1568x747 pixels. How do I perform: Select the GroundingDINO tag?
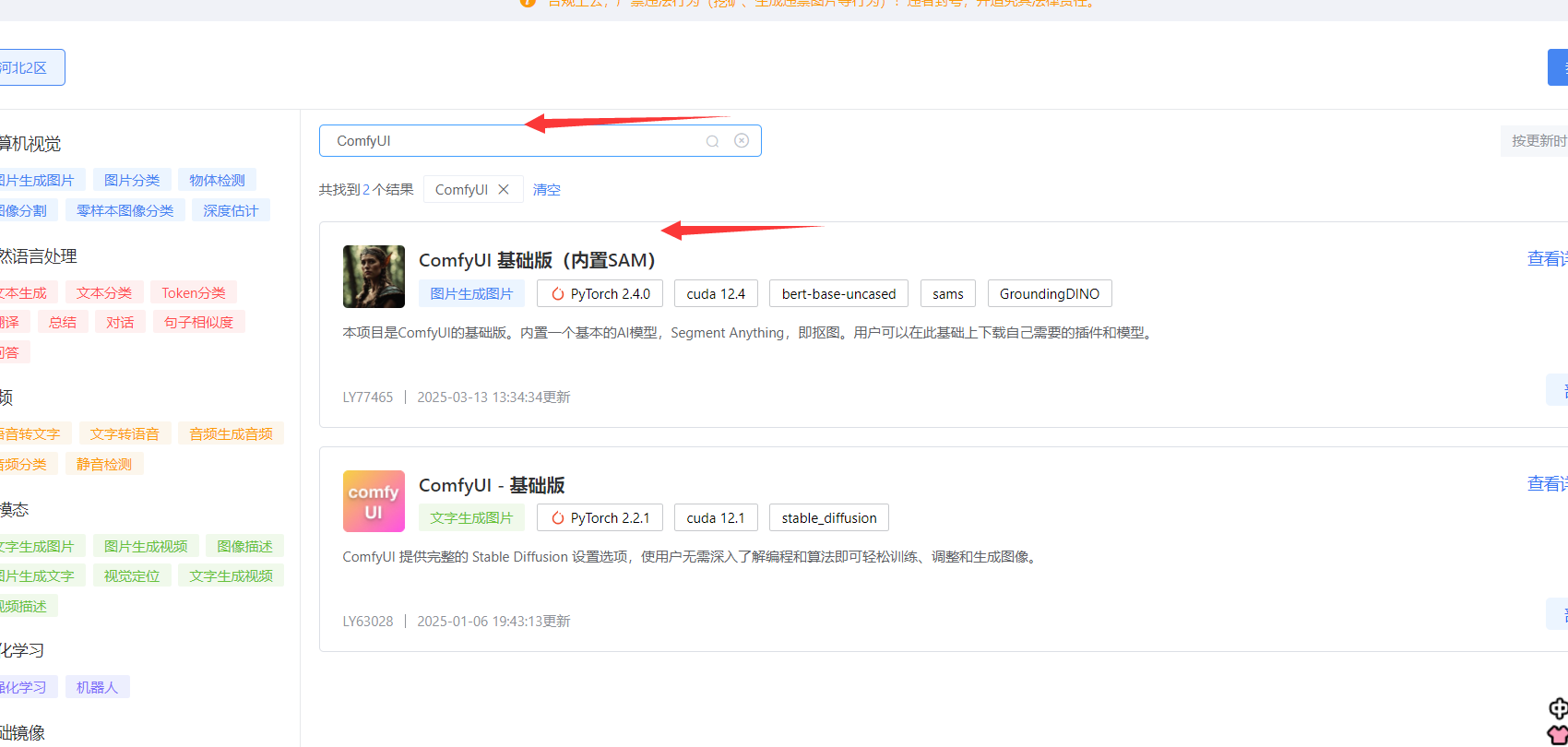point(1050,293)
